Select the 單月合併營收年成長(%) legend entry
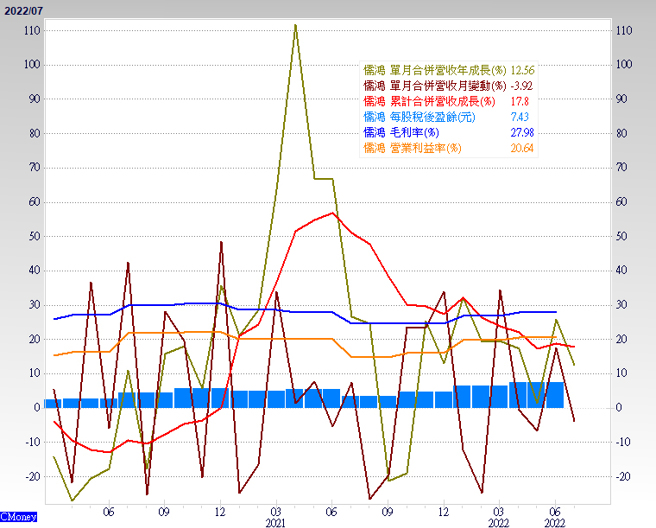The height and width of the screenshot is (528, 656). [435, 71]
